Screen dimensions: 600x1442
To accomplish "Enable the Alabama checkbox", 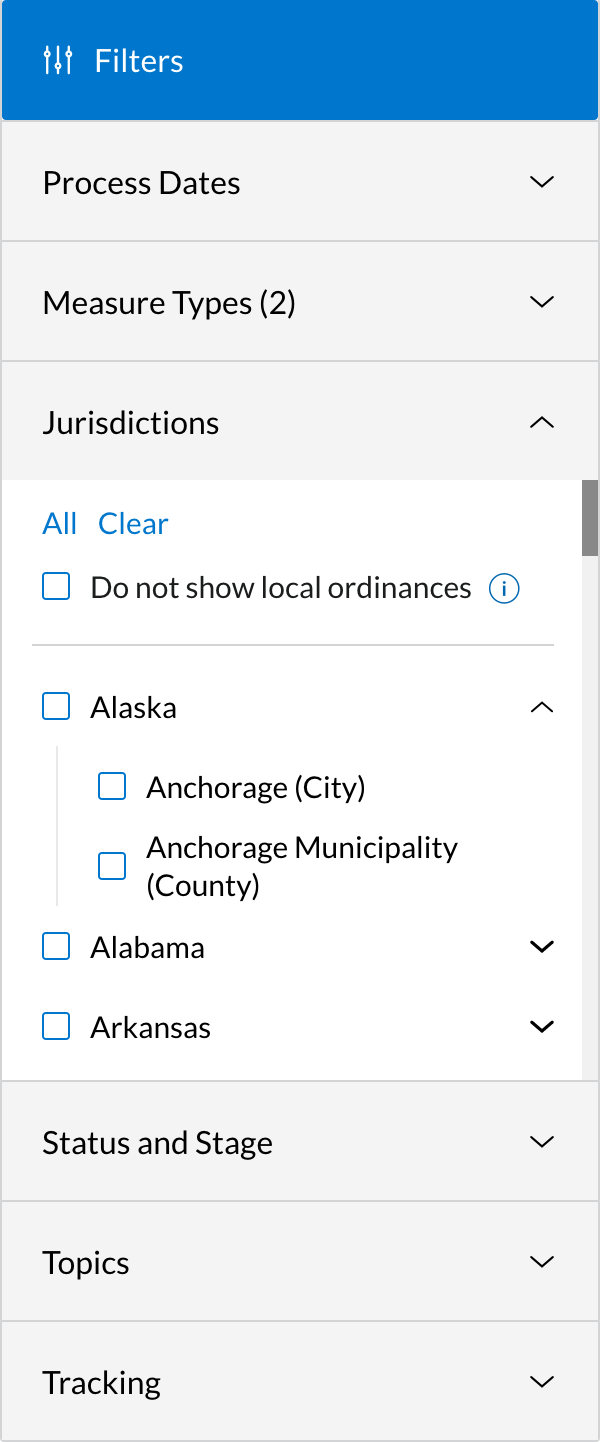I will (x=56, y=946).
